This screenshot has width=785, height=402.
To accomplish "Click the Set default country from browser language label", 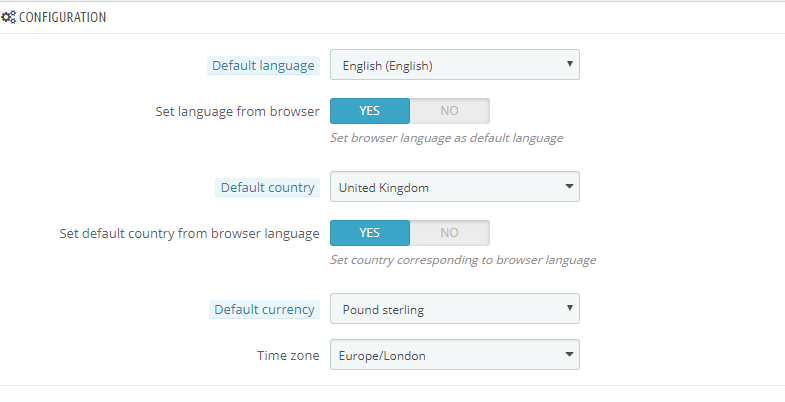I will tap(189, 233).
